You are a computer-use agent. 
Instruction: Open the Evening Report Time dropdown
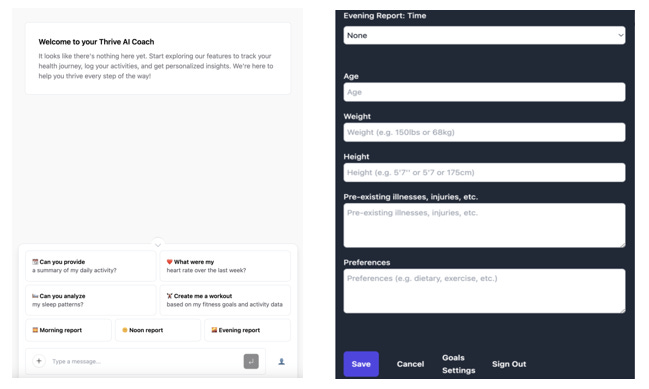(x=484, y=36)
